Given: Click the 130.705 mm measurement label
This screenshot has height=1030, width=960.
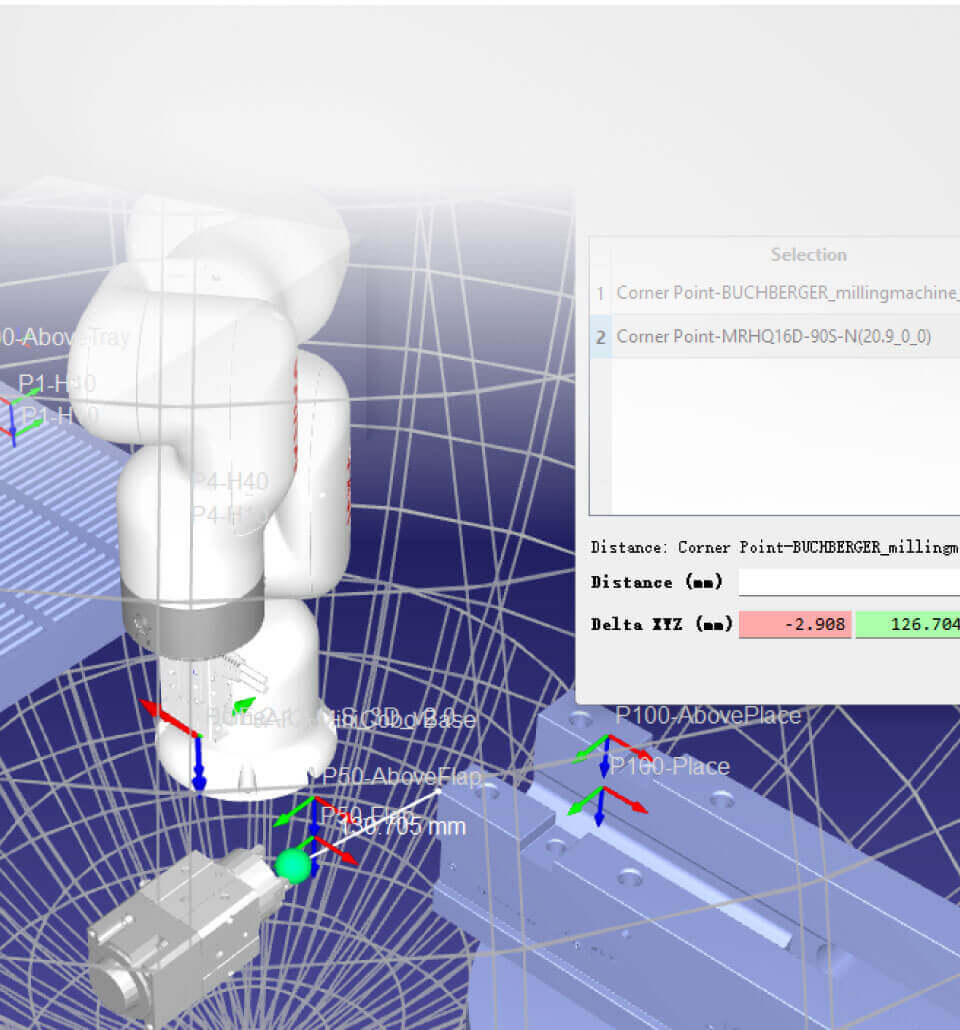Looking at the screenshot, I should pos(405,826).
